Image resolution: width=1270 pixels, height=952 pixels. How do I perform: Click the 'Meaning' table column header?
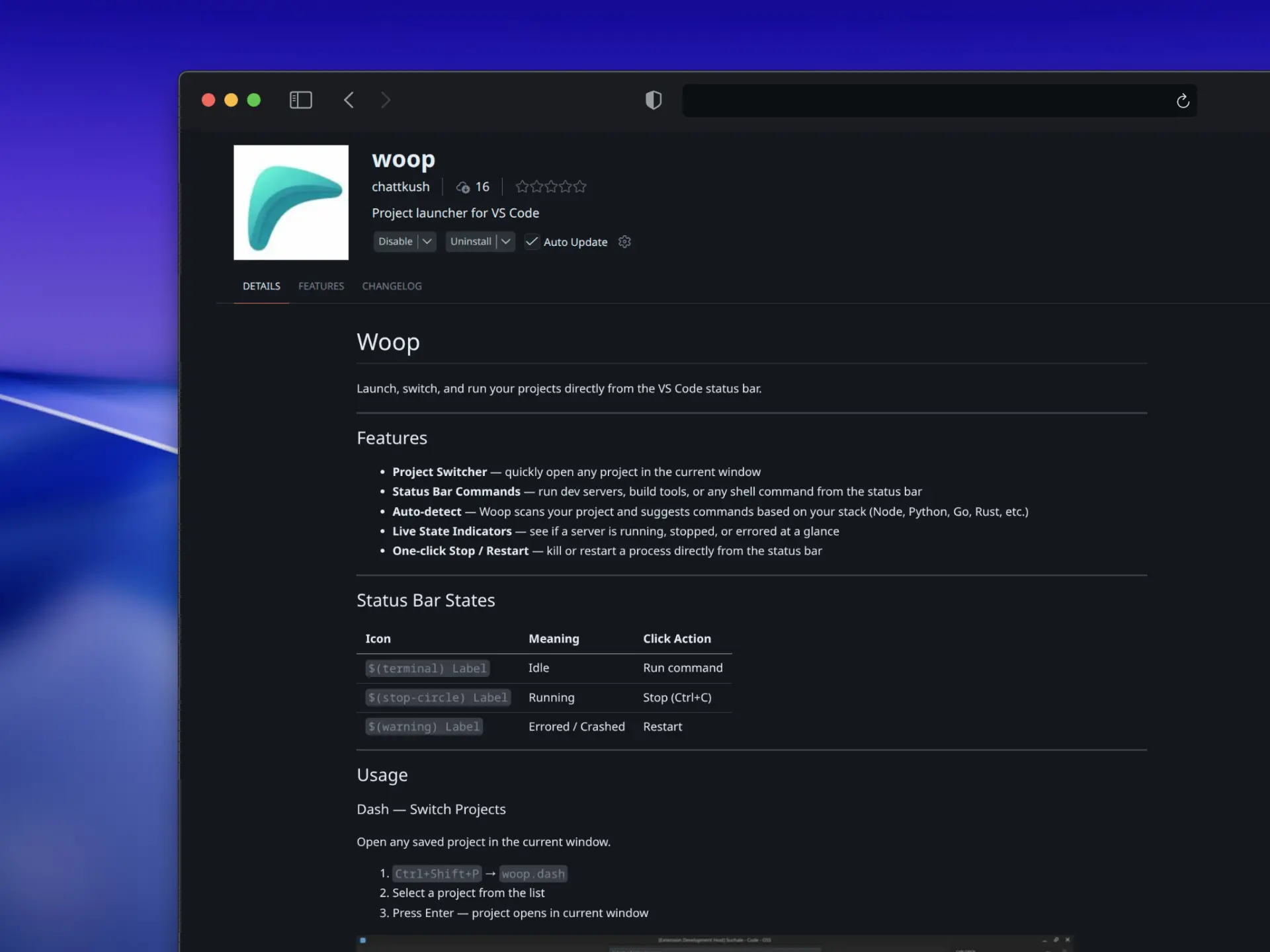pyautogui.click(x=554, y=639)
